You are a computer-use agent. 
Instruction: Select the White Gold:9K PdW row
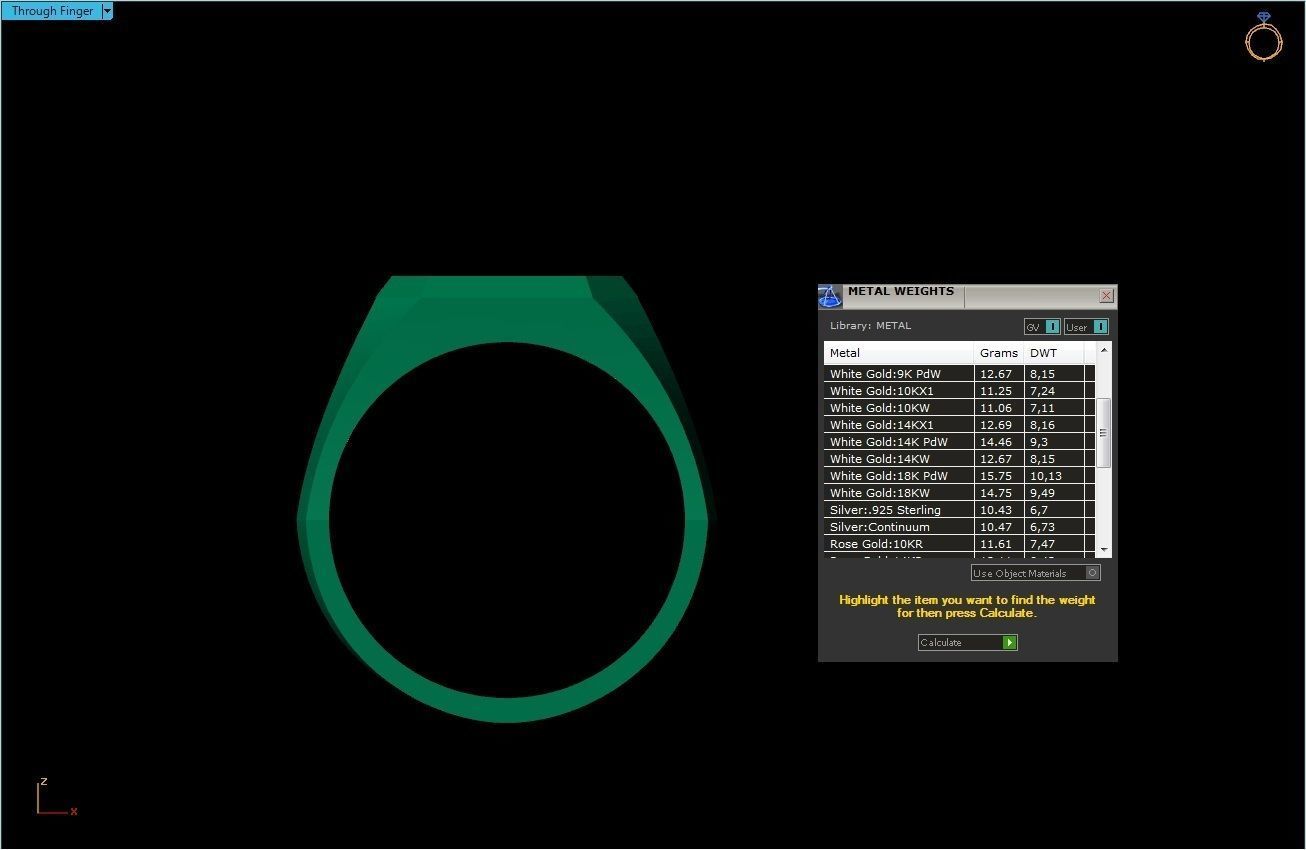pos(959,374)
